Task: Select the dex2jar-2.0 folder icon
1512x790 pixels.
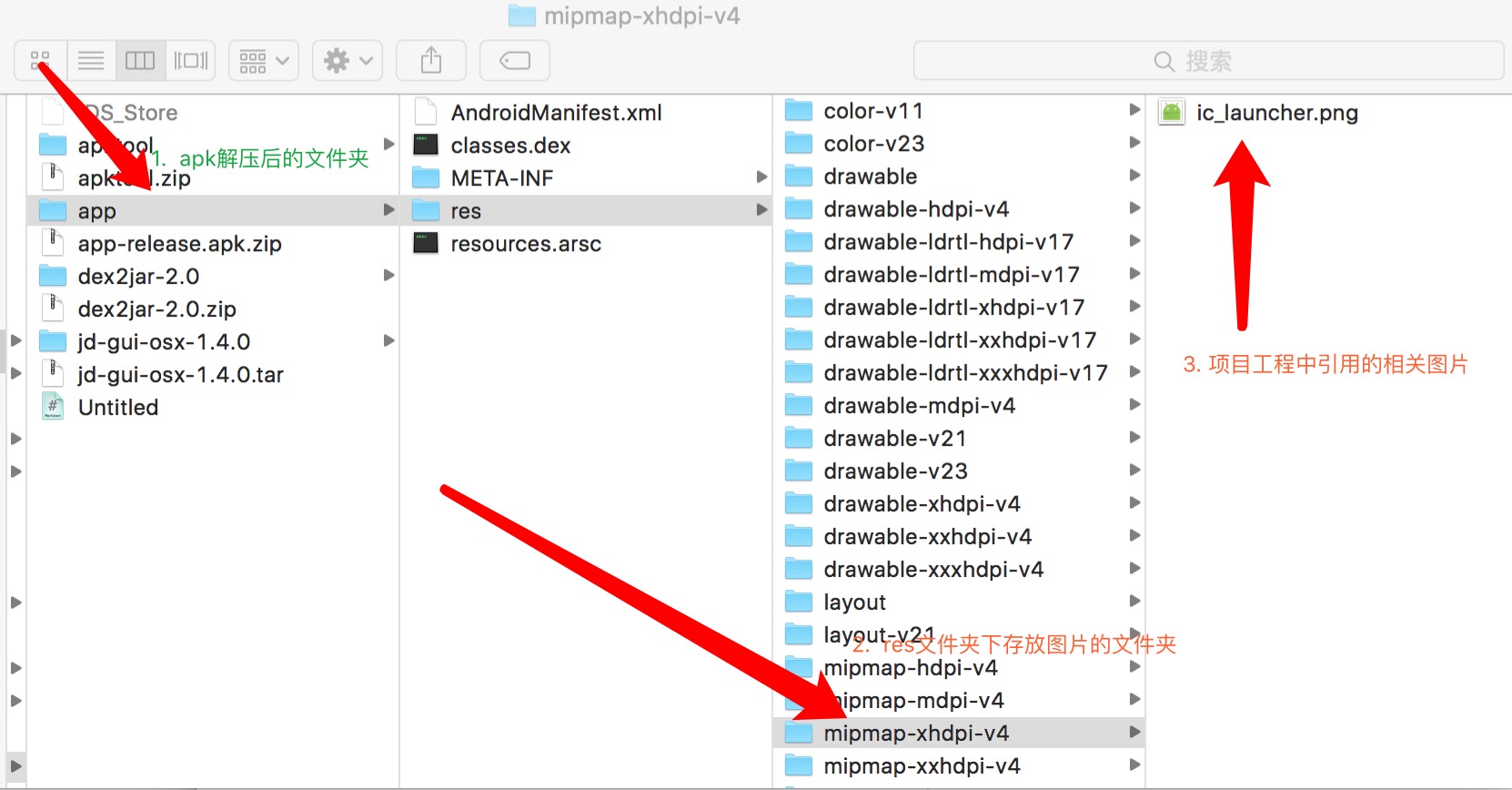Action: [x=53, y=277]
